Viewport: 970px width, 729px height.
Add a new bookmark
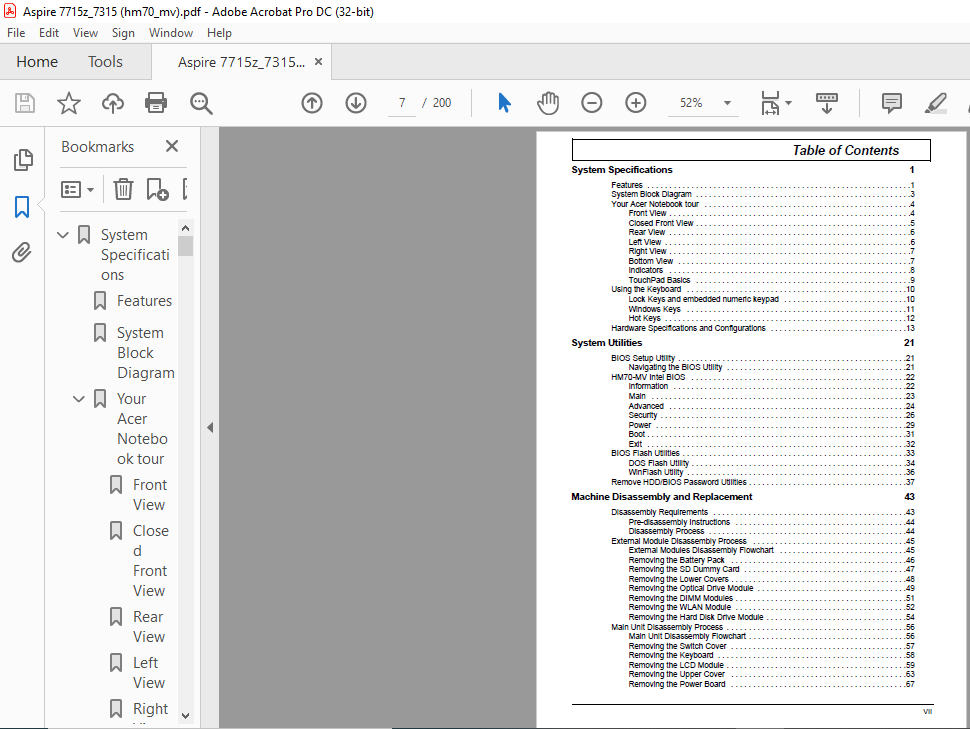pyautogui.click(x=157, y=189)
